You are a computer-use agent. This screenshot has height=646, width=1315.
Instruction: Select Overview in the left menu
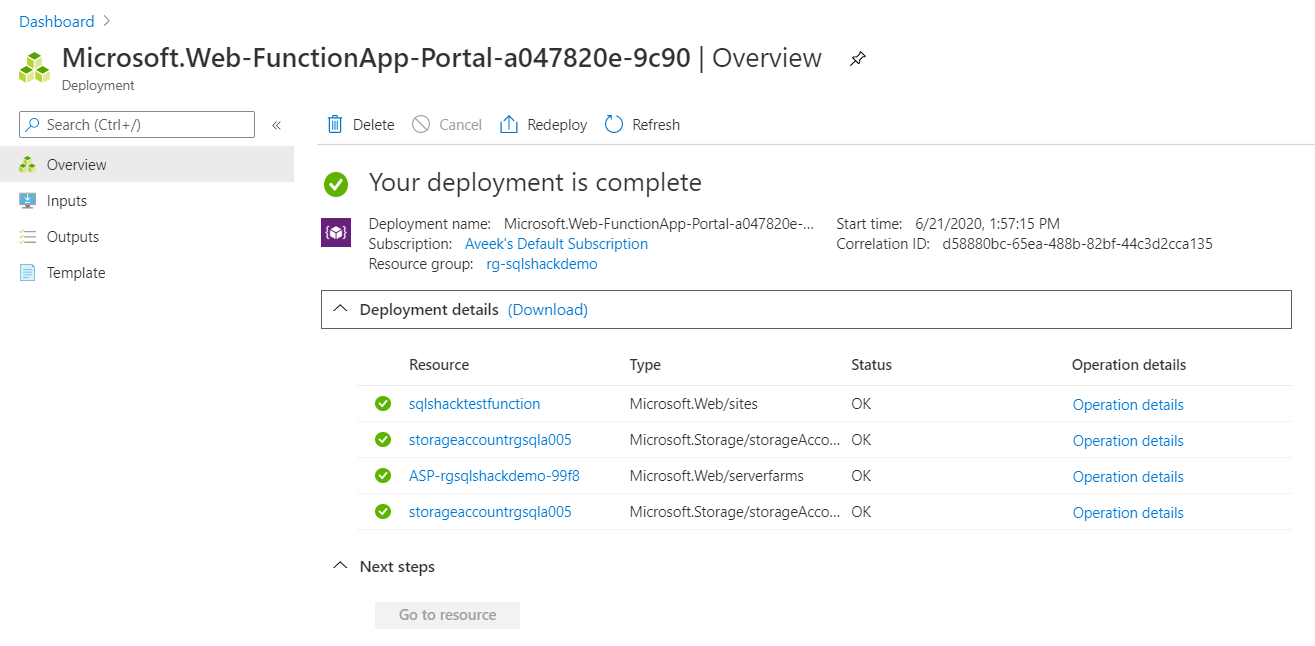point(76,165)
